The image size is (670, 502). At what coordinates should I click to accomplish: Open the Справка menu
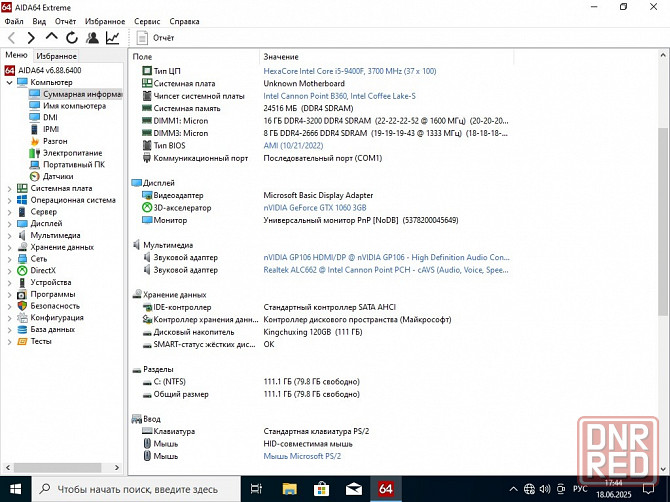184,21
